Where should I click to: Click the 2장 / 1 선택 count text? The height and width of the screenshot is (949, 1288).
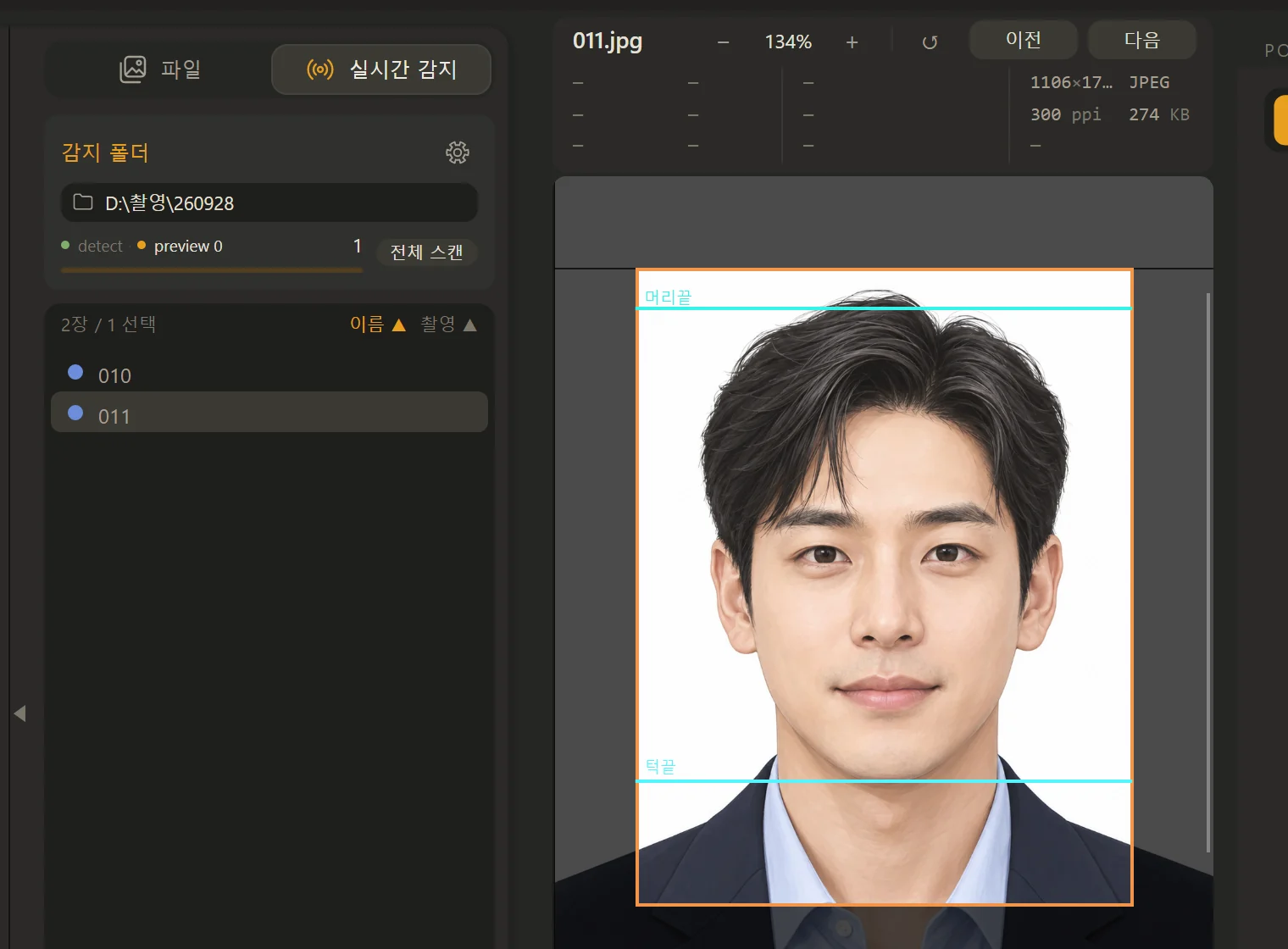pos(108,325)
